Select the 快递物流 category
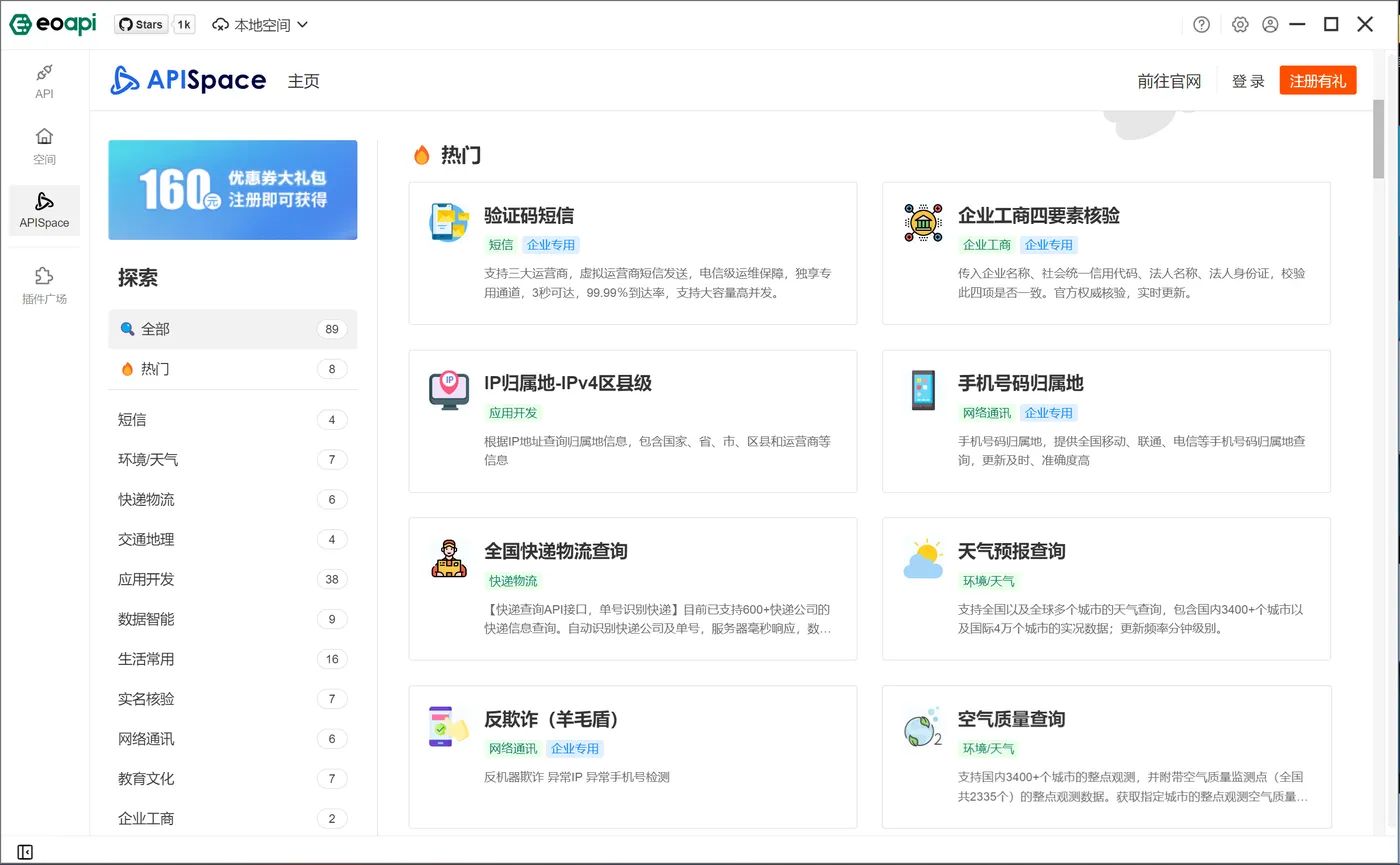Viewport: 1400px width, 865px height. click(x=233, y=499)
